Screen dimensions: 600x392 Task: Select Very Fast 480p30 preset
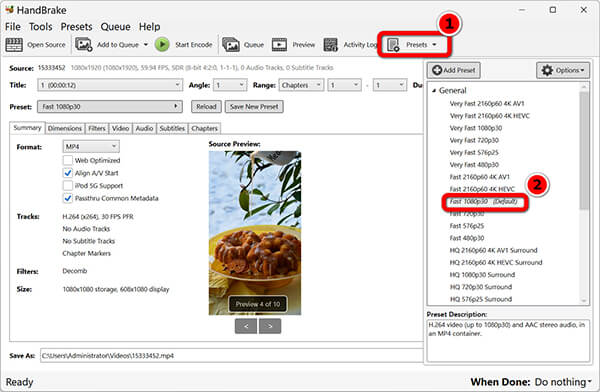pyautogui.click(x=474, y=165)
